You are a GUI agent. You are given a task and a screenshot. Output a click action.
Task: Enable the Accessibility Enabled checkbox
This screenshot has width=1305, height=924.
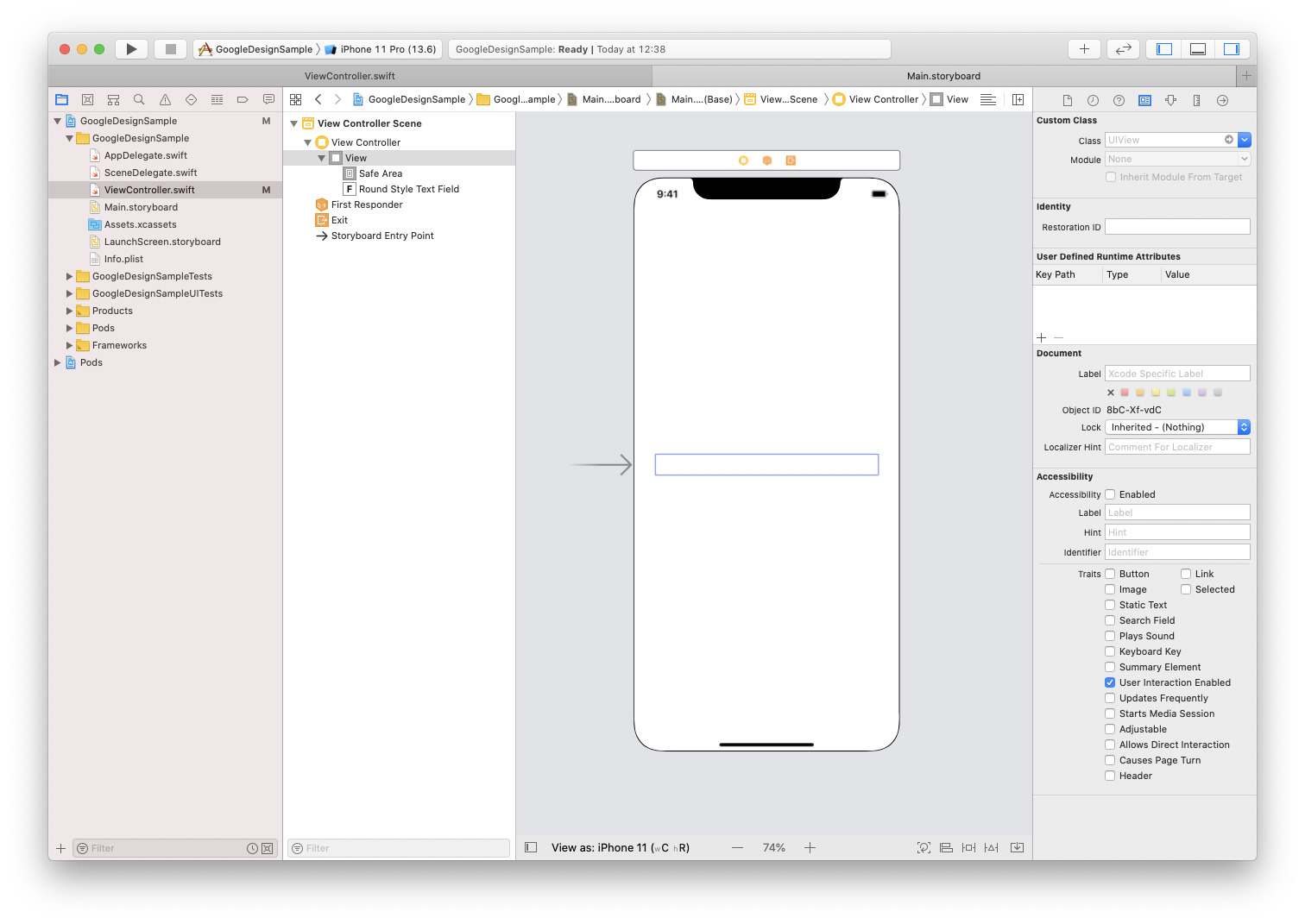point(1111,494)
